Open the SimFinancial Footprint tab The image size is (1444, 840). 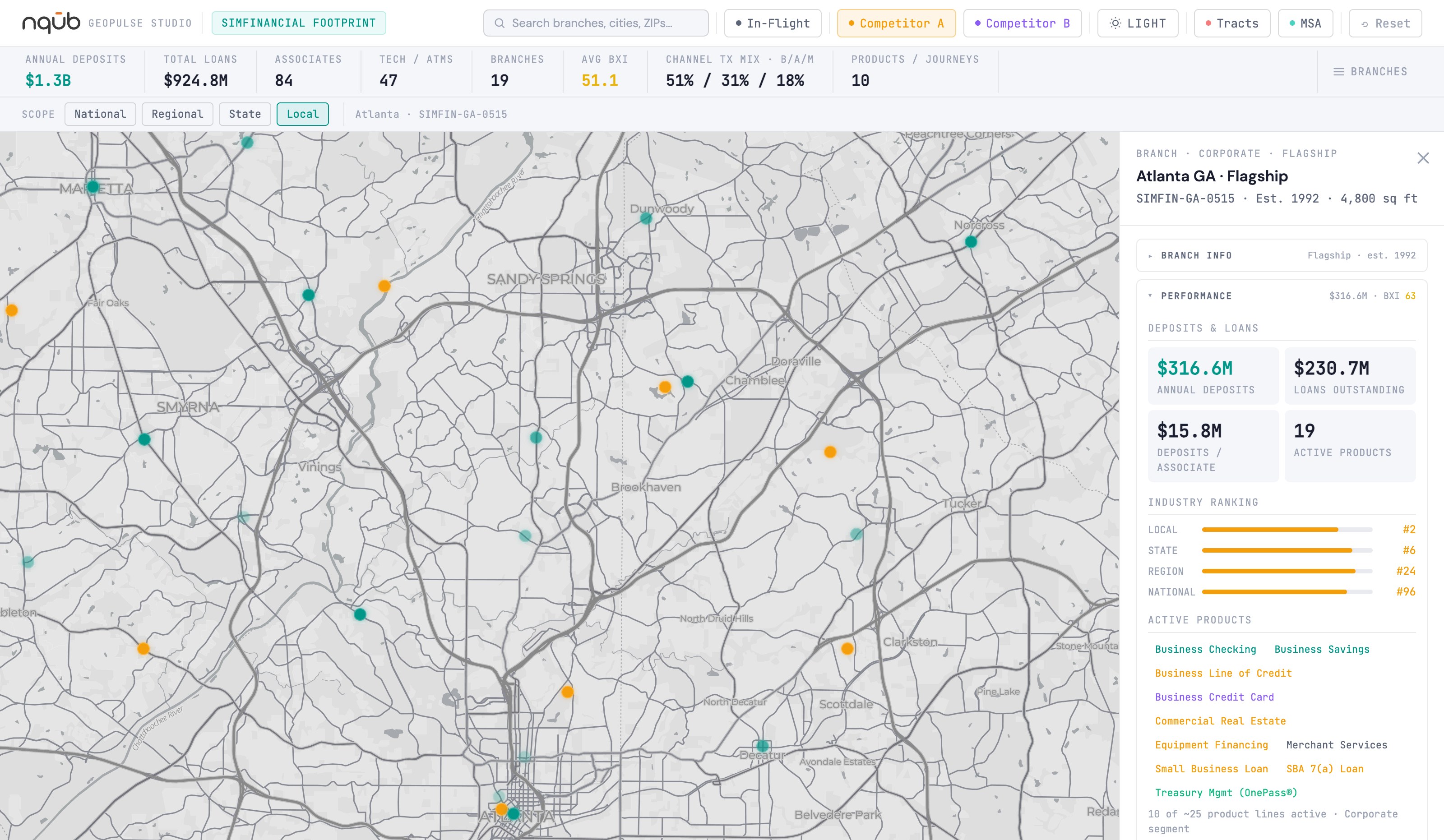tap(299, 23)
